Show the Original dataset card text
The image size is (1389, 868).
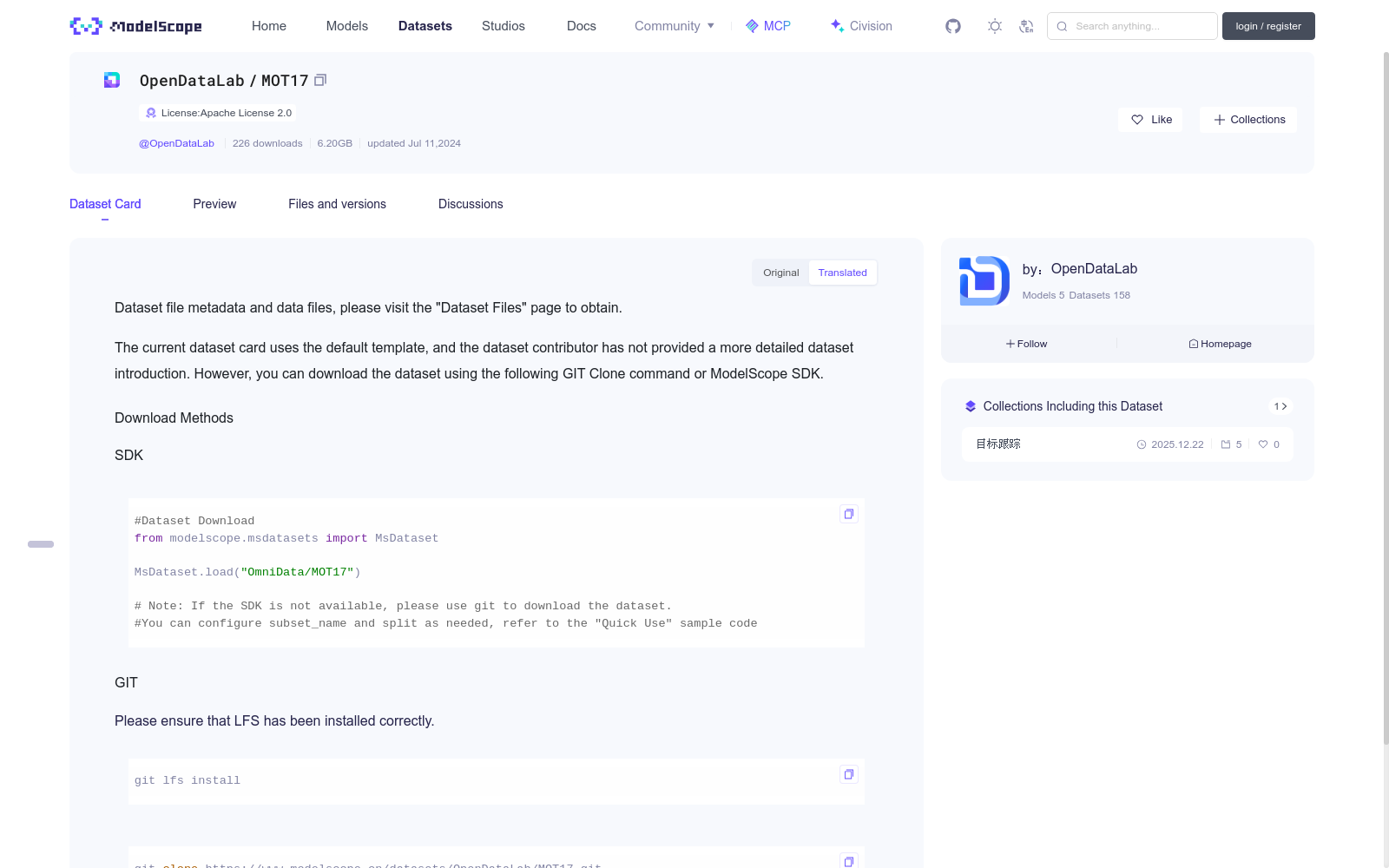tap(781, 273)
